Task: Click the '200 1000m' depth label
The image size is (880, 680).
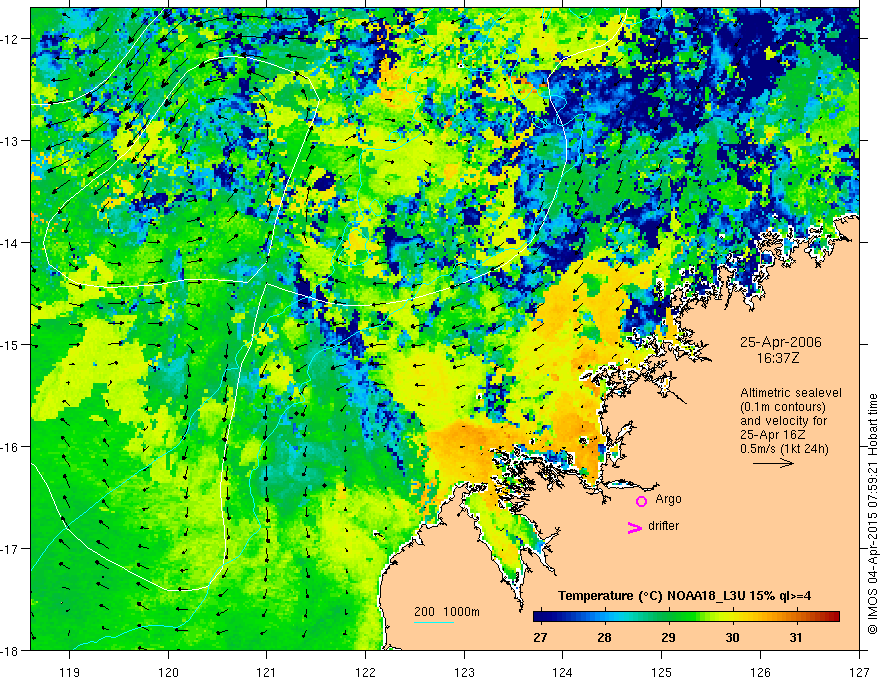Action: pos(447,612)
